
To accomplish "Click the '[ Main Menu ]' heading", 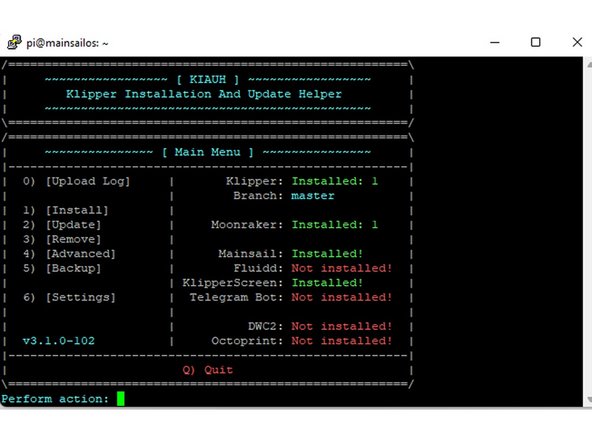I will 208,152.
